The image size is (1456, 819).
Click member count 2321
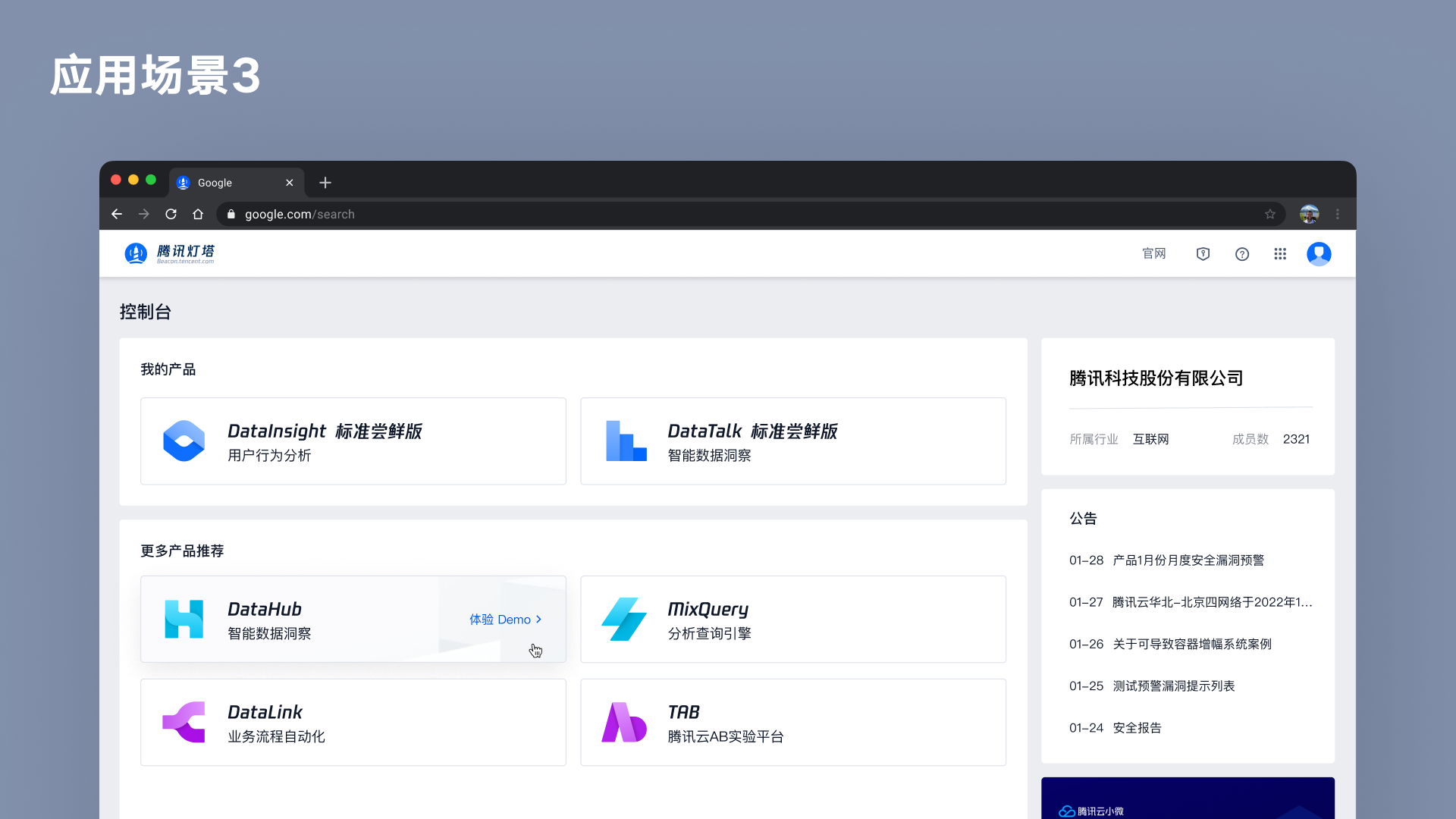(x=1296, y=439)
